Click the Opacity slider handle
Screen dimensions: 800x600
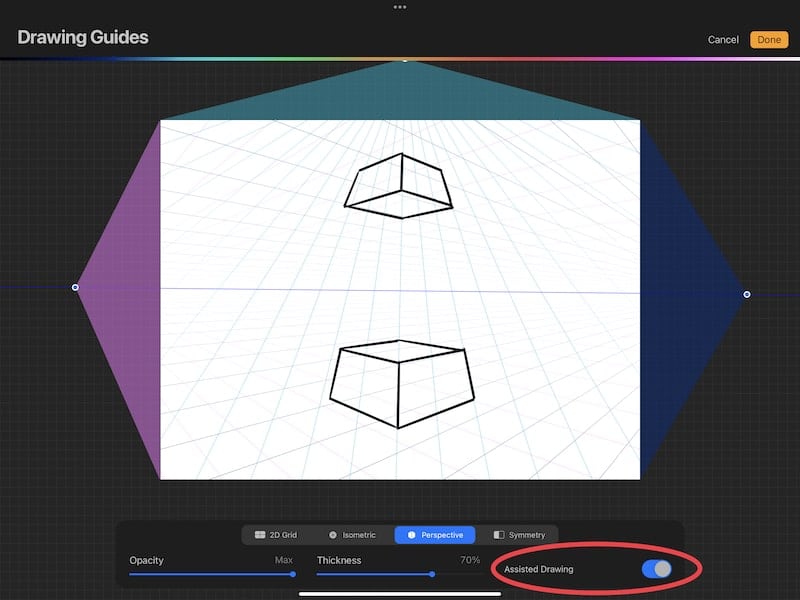[x=293, y=573]
